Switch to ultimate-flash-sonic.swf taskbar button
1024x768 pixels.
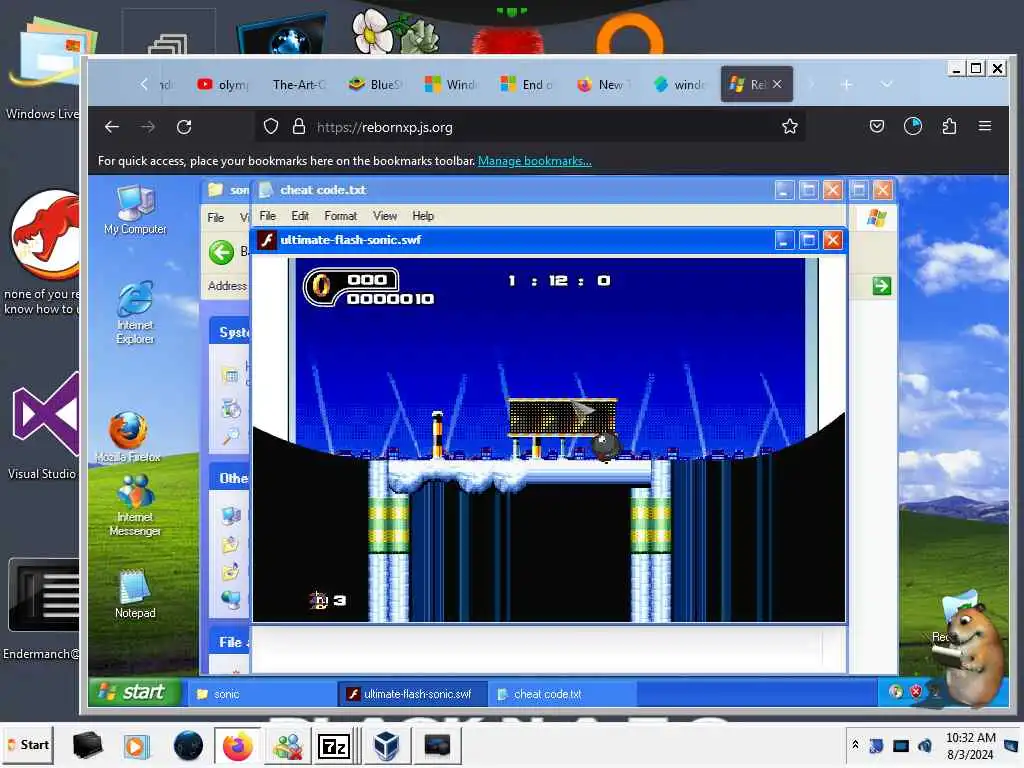pyautogui.click(x=412, y=694)
